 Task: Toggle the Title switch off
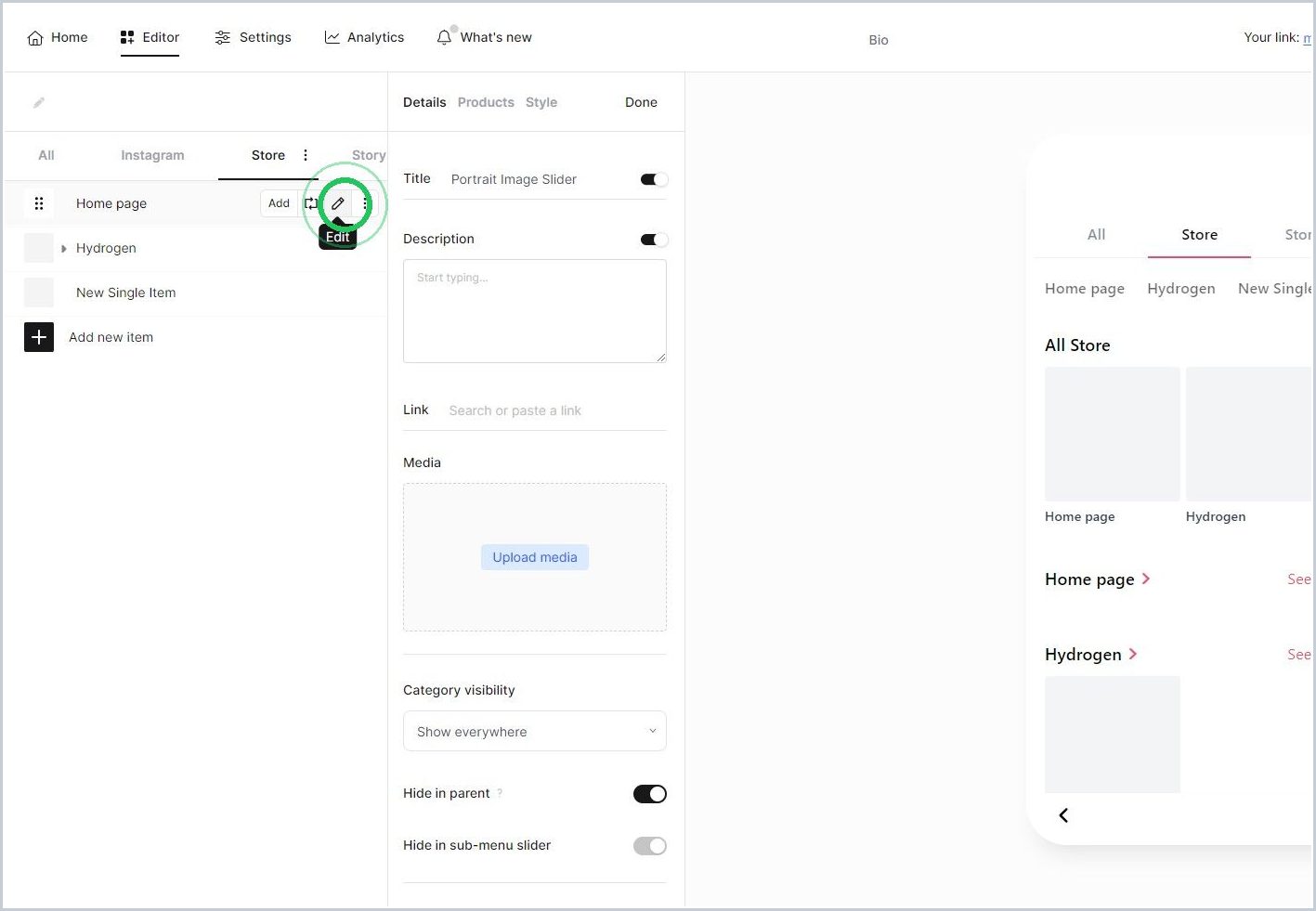point(654,179)
